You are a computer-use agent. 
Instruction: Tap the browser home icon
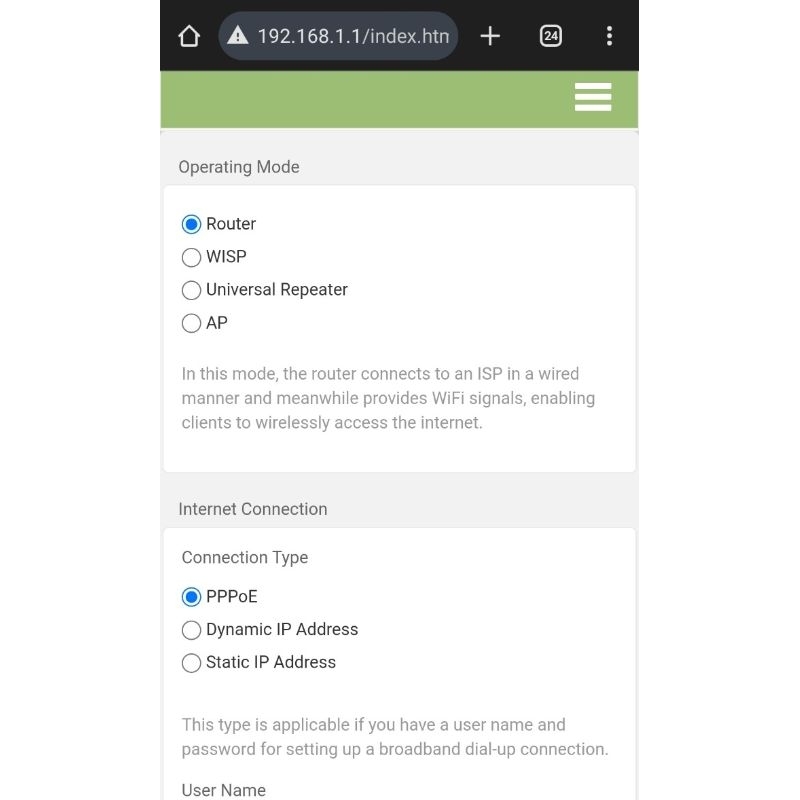click(189, 37)
